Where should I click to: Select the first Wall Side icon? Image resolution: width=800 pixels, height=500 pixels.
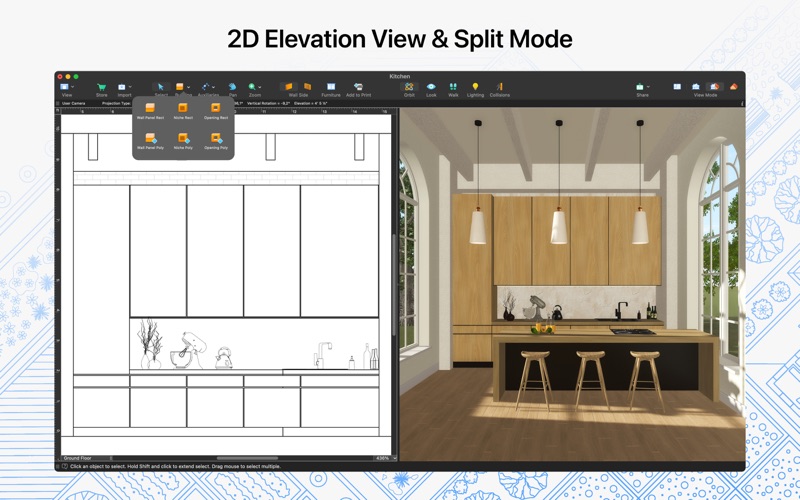[289, 87]
